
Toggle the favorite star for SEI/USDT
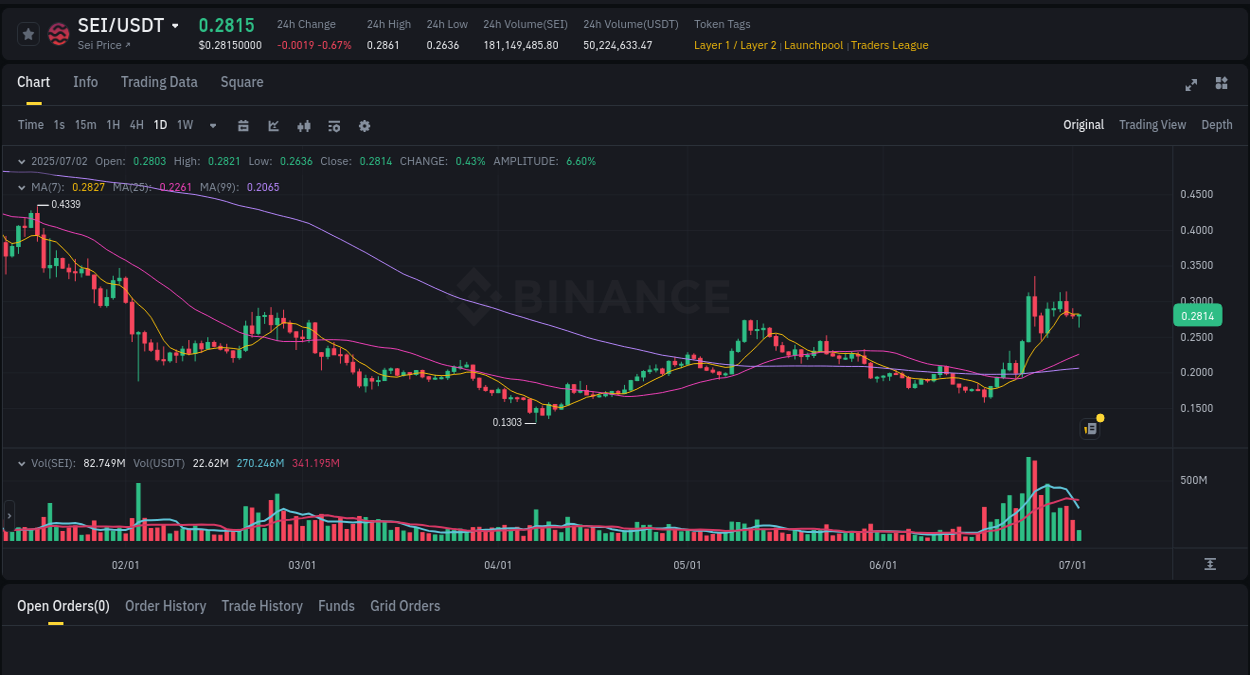(x=28, y=33)
